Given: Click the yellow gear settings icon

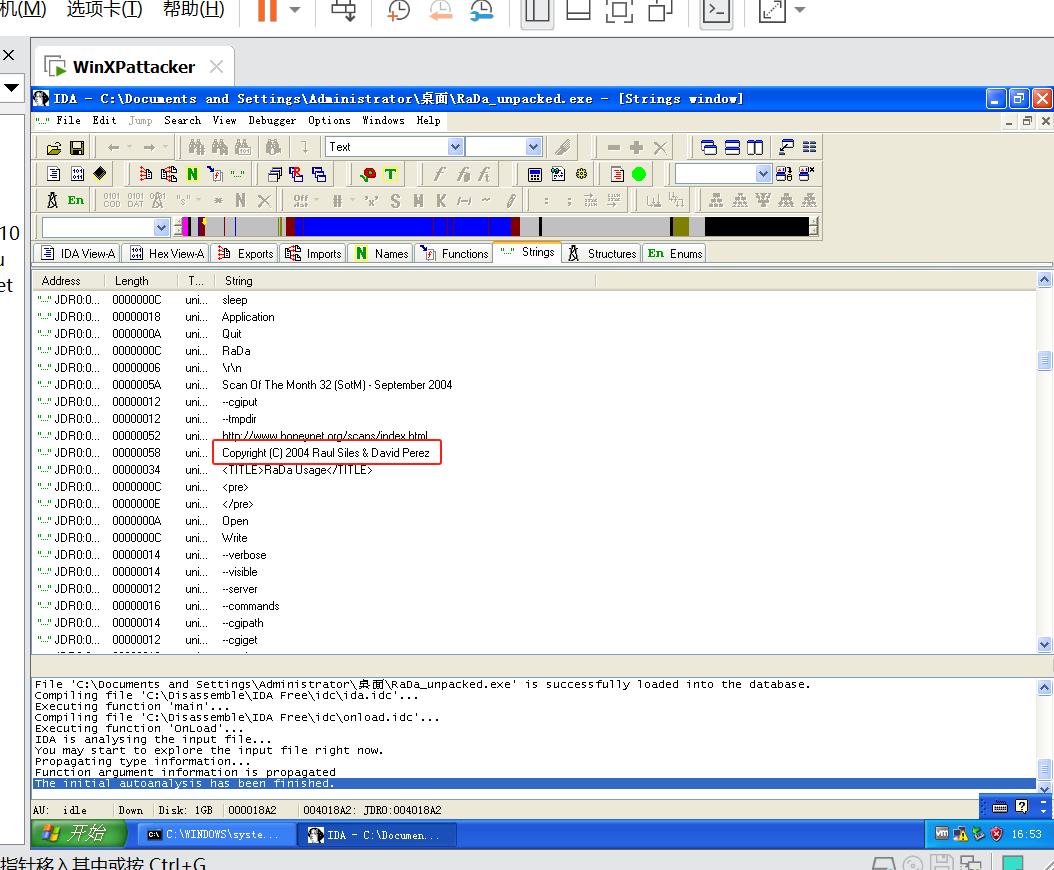Looking at the screenshot, I should click(x=581, y=175).
